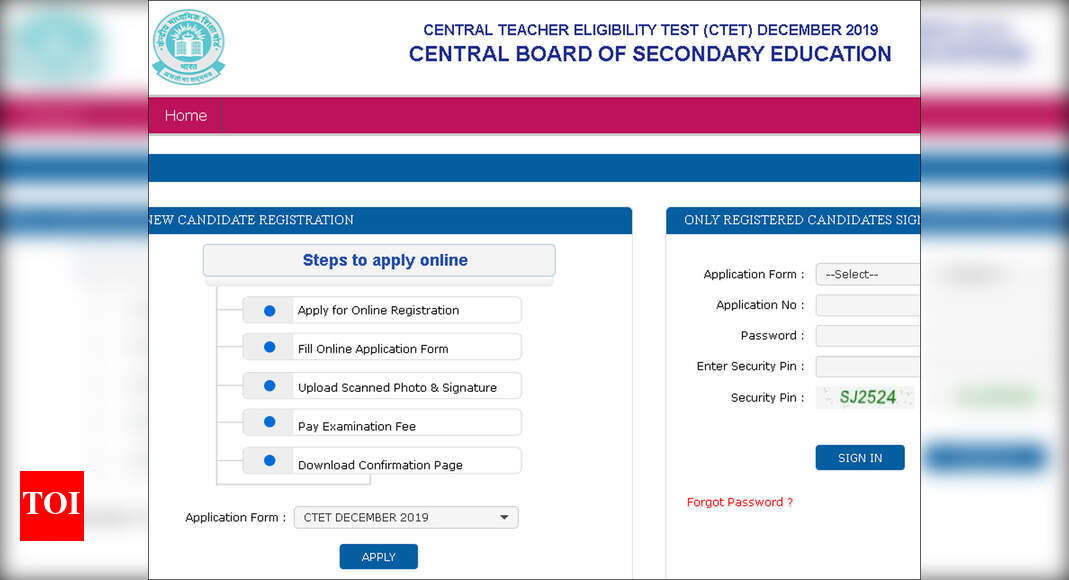Click the security pin captcha image SJ2524
Screen dimensions: 1069x580
pyautogui.click(x=865, y=397)
